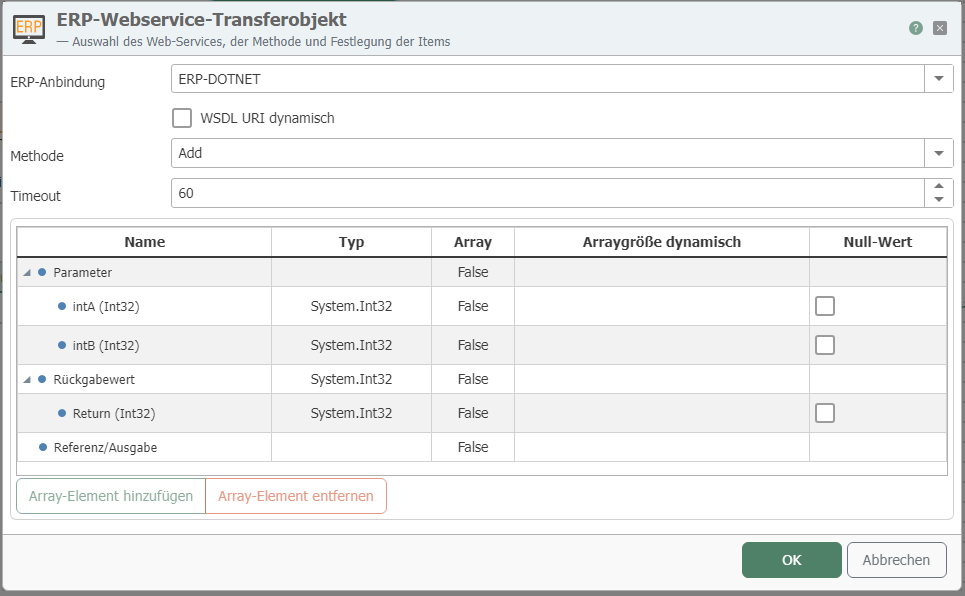Viewport: 965px width, 596px height.
Task: Click Array-Element hinzufügen button
Action: (x=111, y=496)
